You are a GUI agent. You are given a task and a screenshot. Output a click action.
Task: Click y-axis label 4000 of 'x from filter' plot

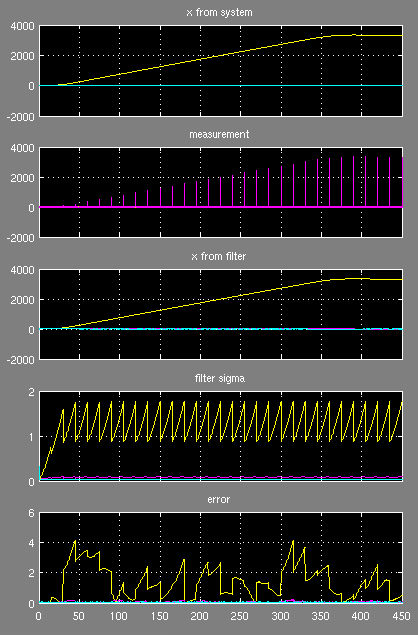tap(22, 270)
